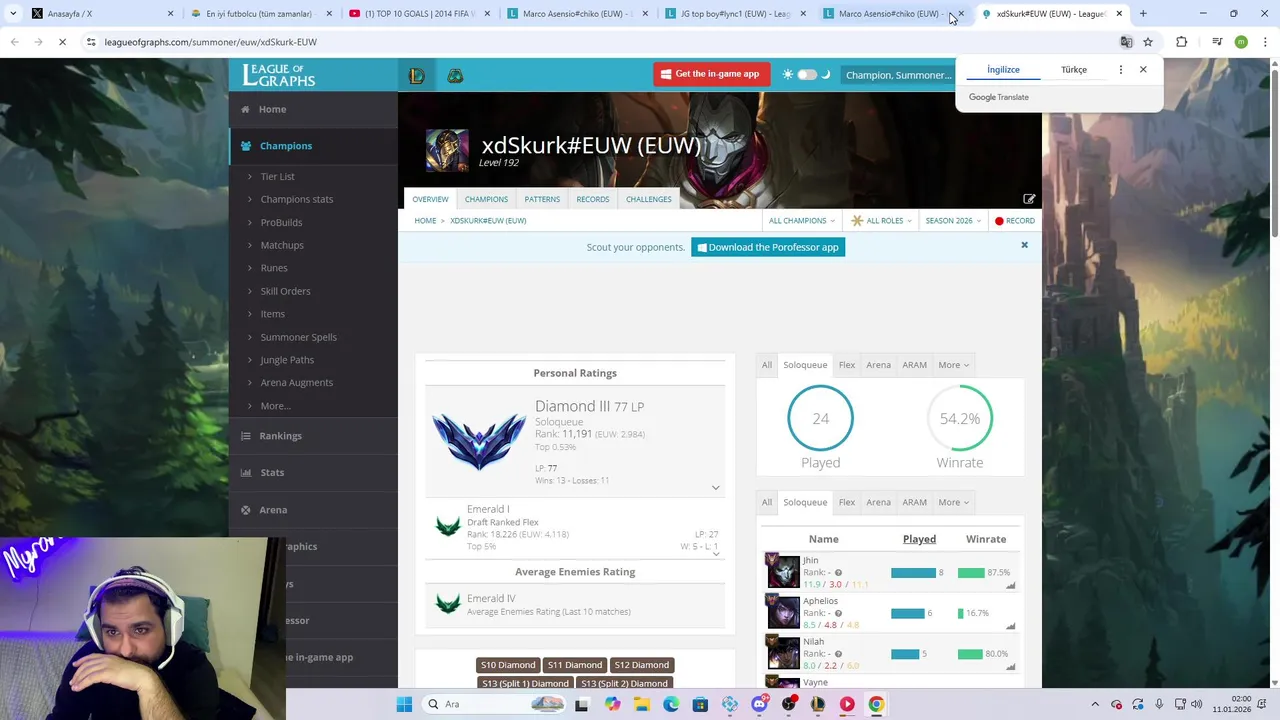Click the Get the in-game app button
The image size is (1280, 720).
point(711,74)
